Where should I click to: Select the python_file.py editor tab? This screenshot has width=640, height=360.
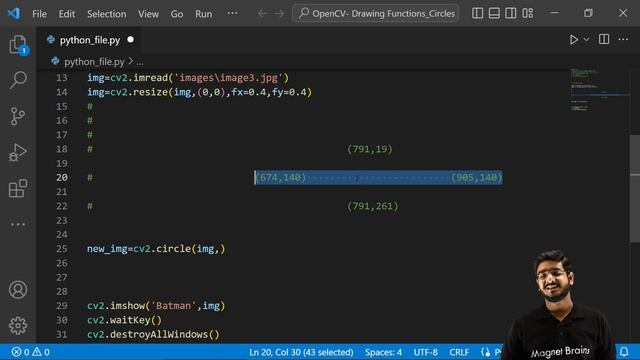pos(90,40)
